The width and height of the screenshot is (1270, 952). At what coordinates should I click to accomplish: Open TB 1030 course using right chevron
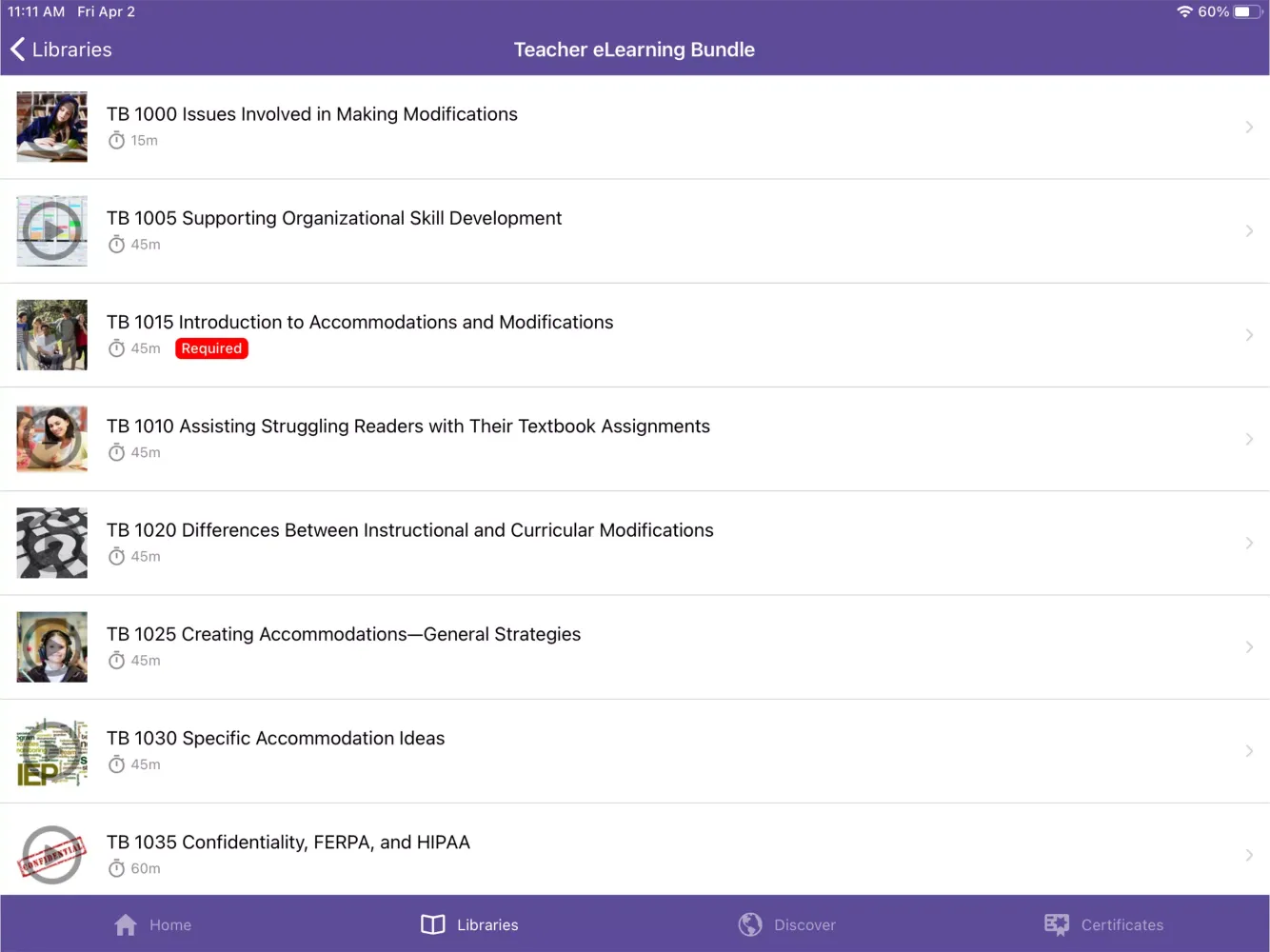point(1249,751)
